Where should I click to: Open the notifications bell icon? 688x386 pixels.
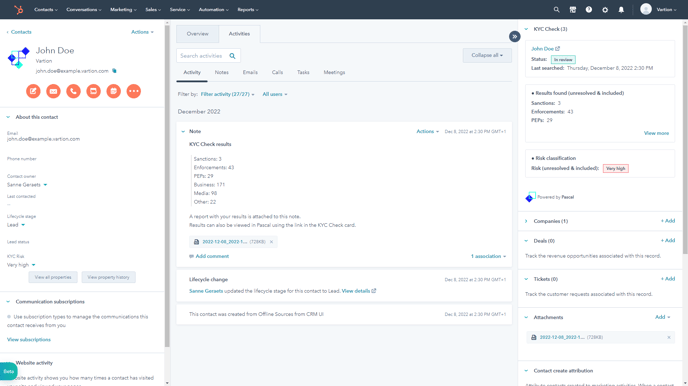[621, 10]
